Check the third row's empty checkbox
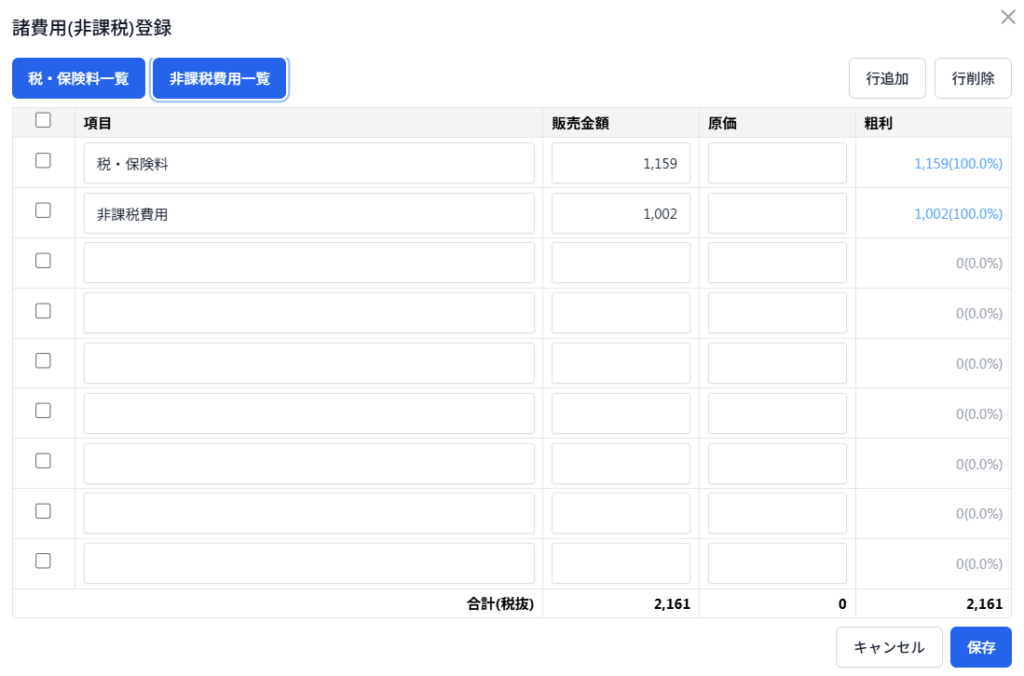 pyautogui.click(x=43, y=261)
